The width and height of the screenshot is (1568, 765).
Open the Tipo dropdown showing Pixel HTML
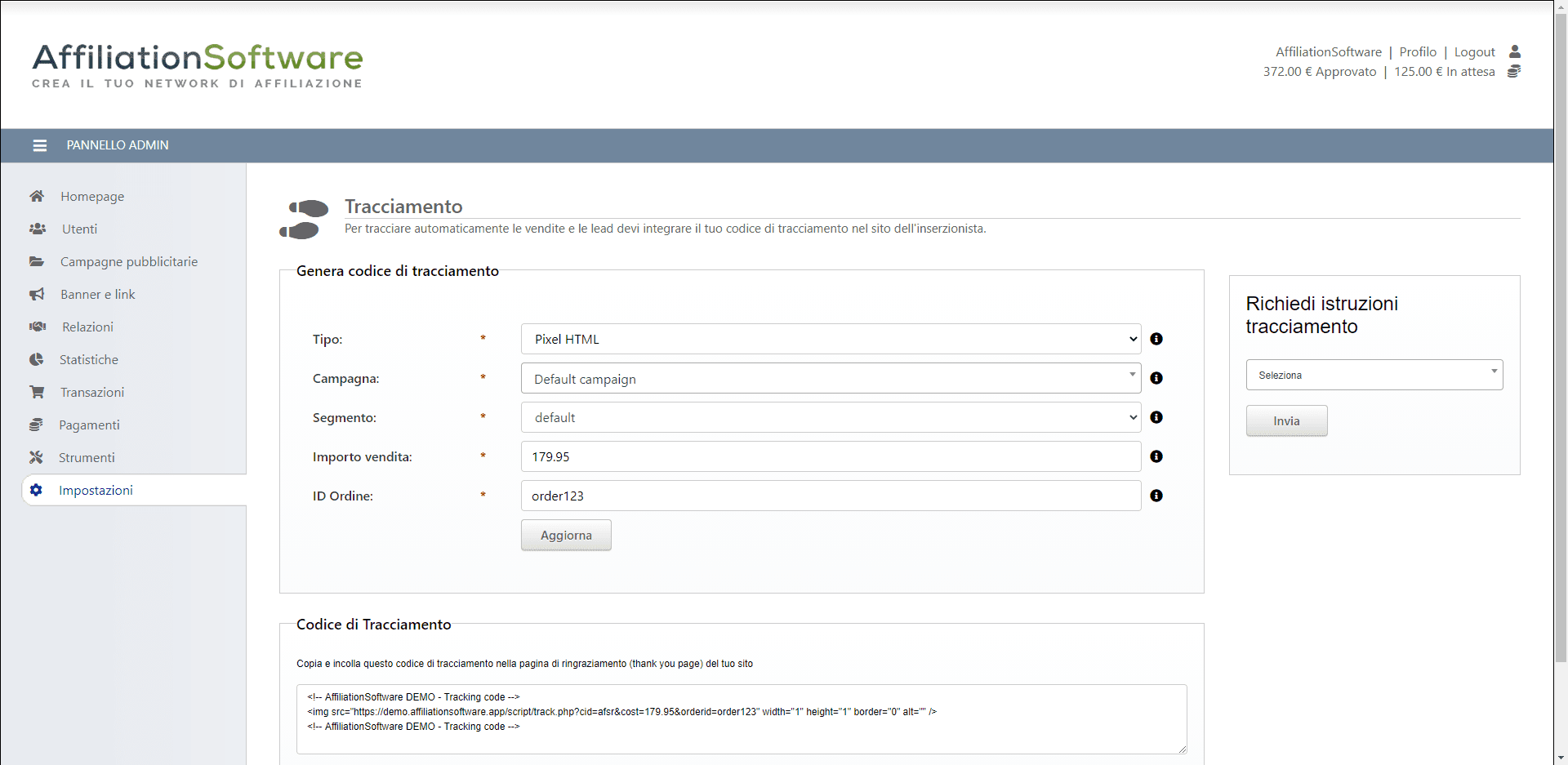pos(831,339)
